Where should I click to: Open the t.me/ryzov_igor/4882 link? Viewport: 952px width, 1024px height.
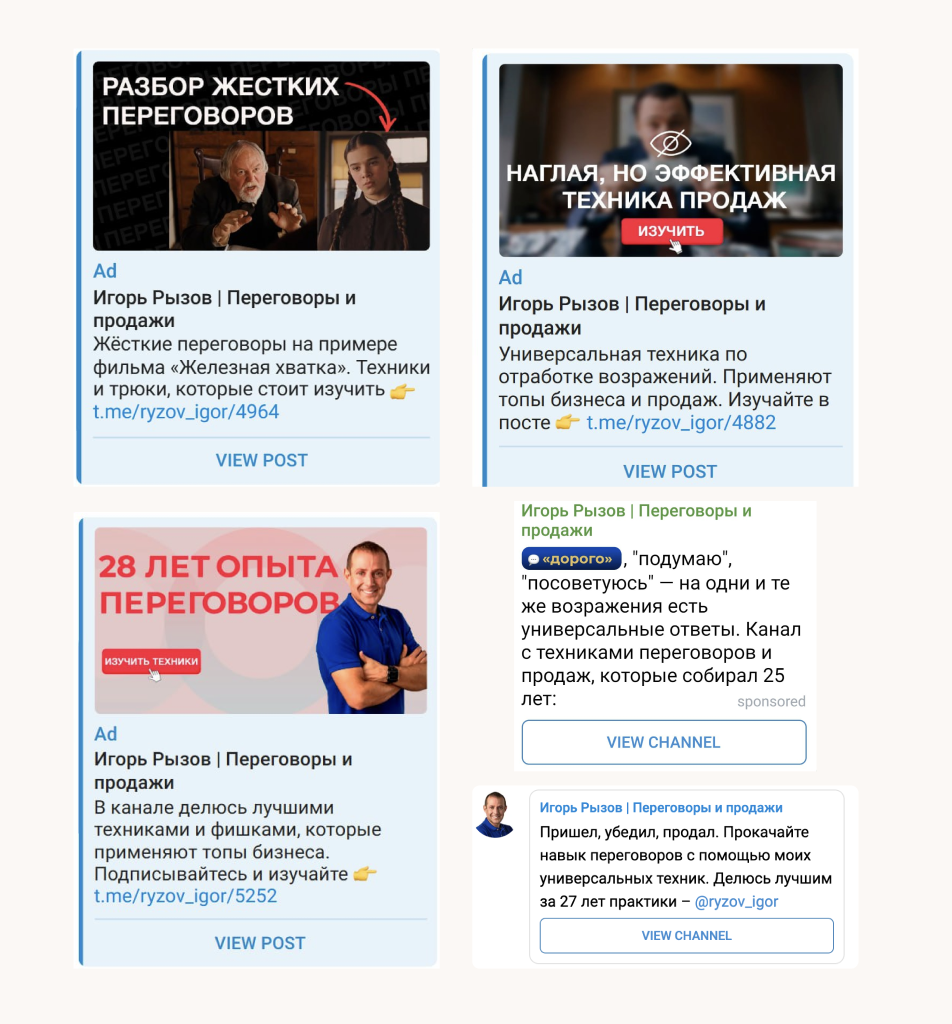(681, 423)
